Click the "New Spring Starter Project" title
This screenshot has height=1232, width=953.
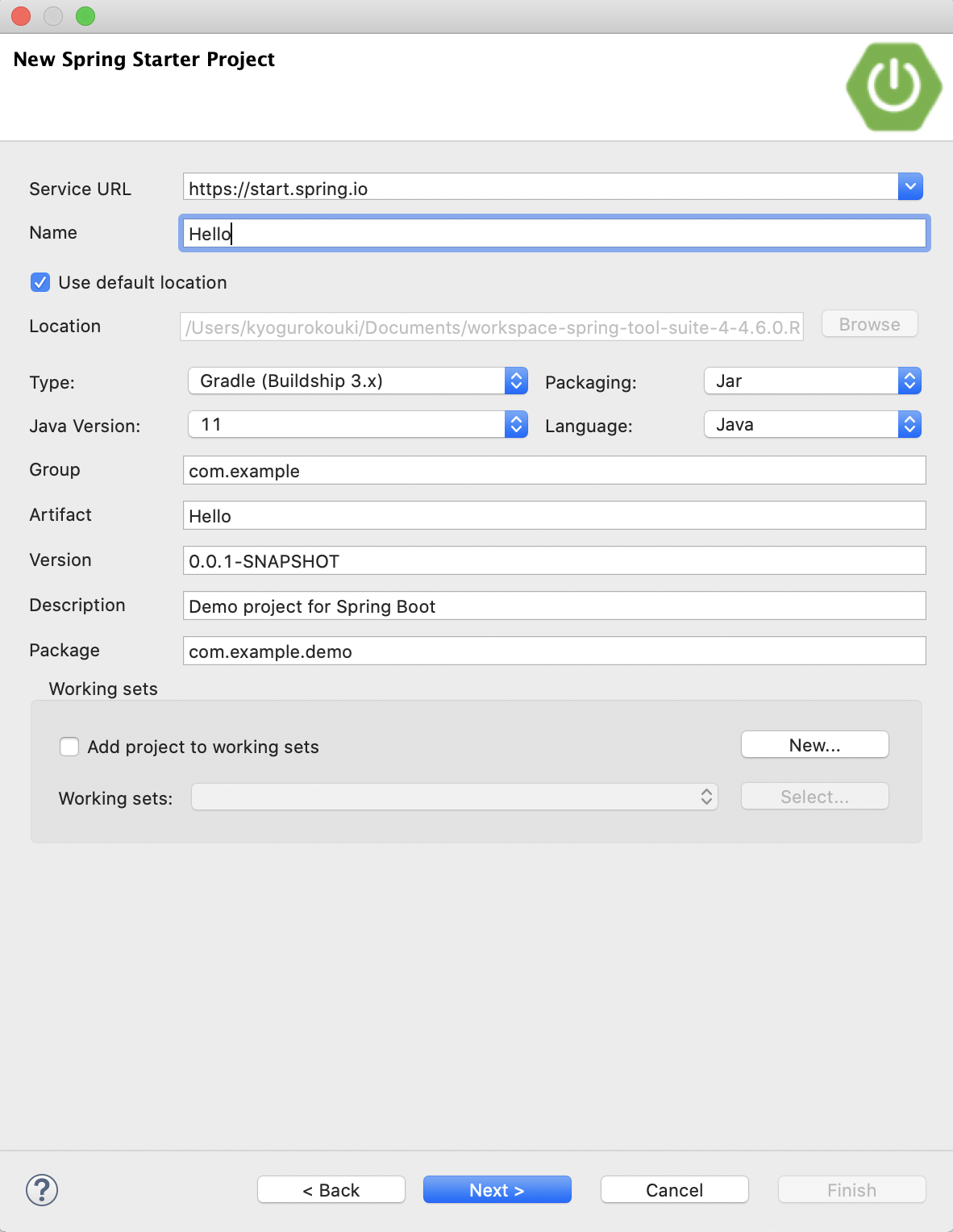(x=144, y=60)
